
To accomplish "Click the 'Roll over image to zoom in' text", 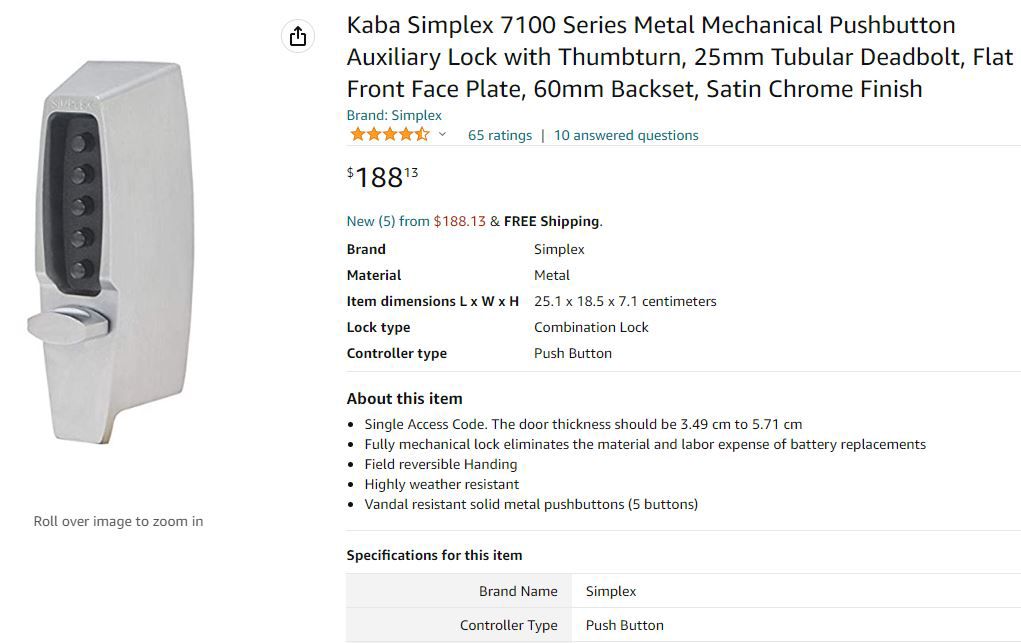I will point(118,521).
